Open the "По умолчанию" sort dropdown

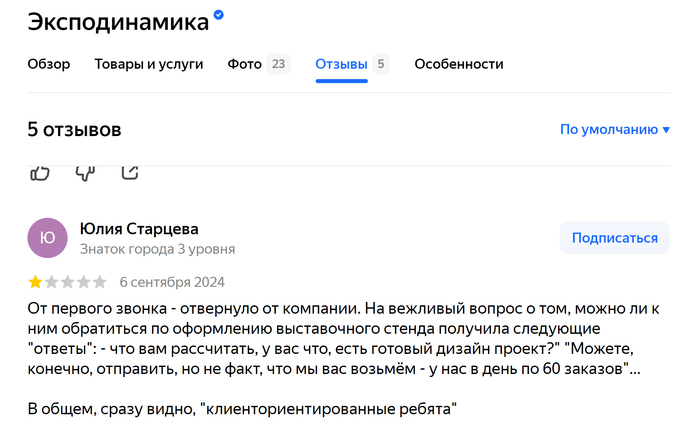pyautogui.click(x=614, y=129)
